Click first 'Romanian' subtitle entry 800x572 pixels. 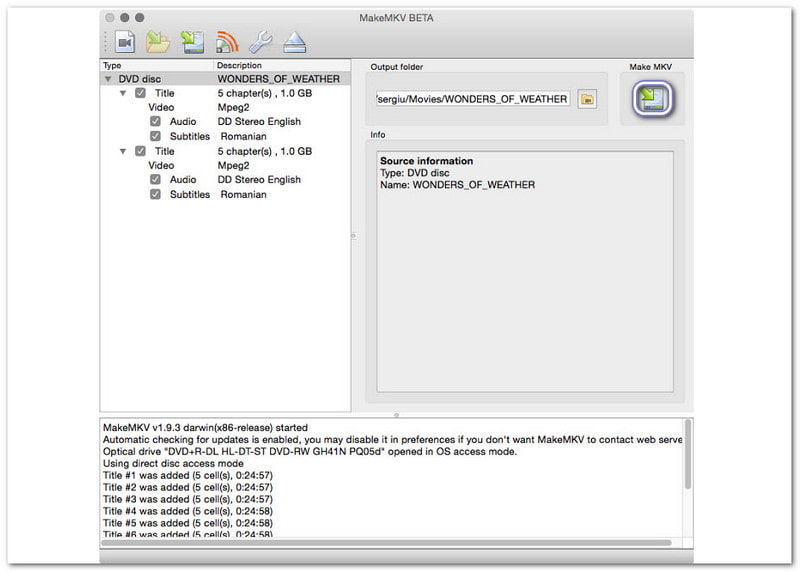tap(243, 137)
